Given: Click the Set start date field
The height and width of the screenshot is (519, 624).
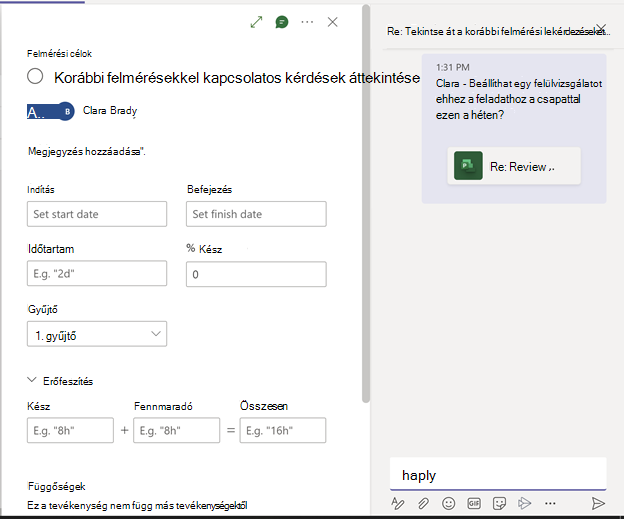Looking at the screenshot, I should 97,214.
